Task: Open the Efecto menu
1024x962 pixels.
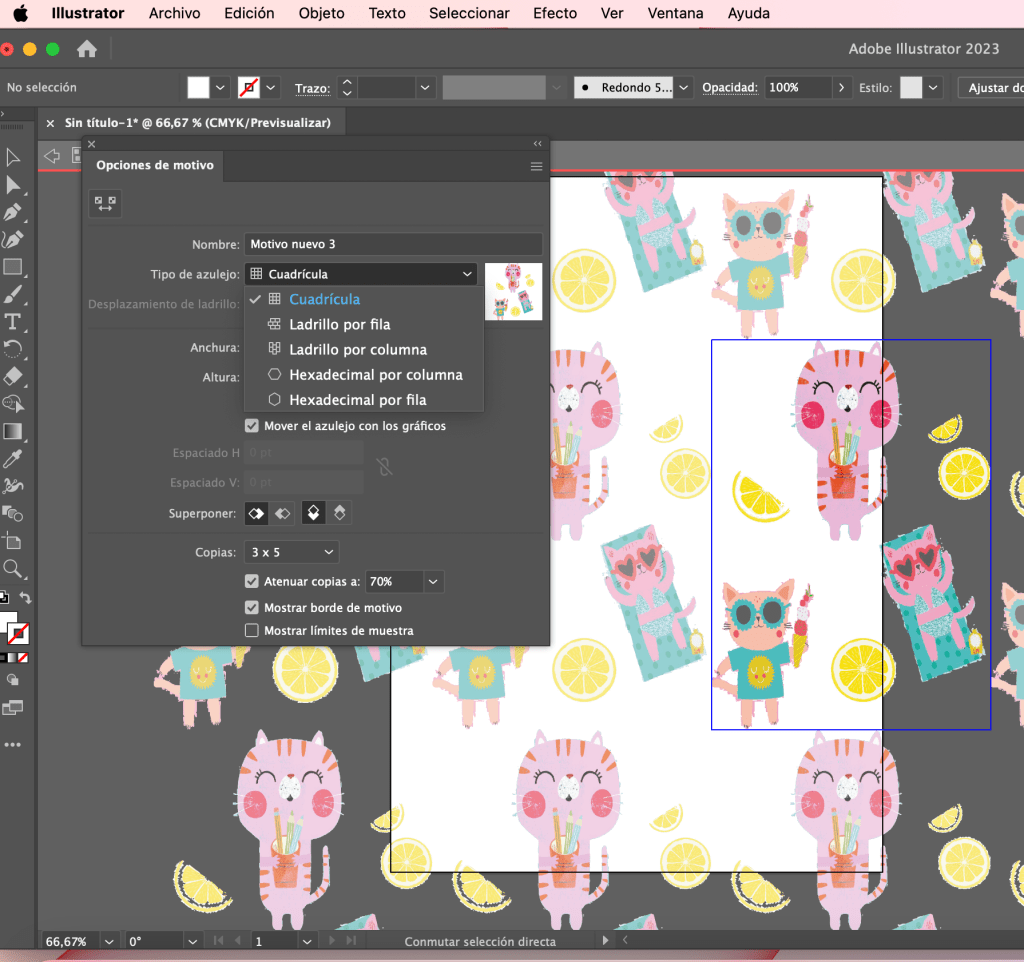Action: coord(554,13)
